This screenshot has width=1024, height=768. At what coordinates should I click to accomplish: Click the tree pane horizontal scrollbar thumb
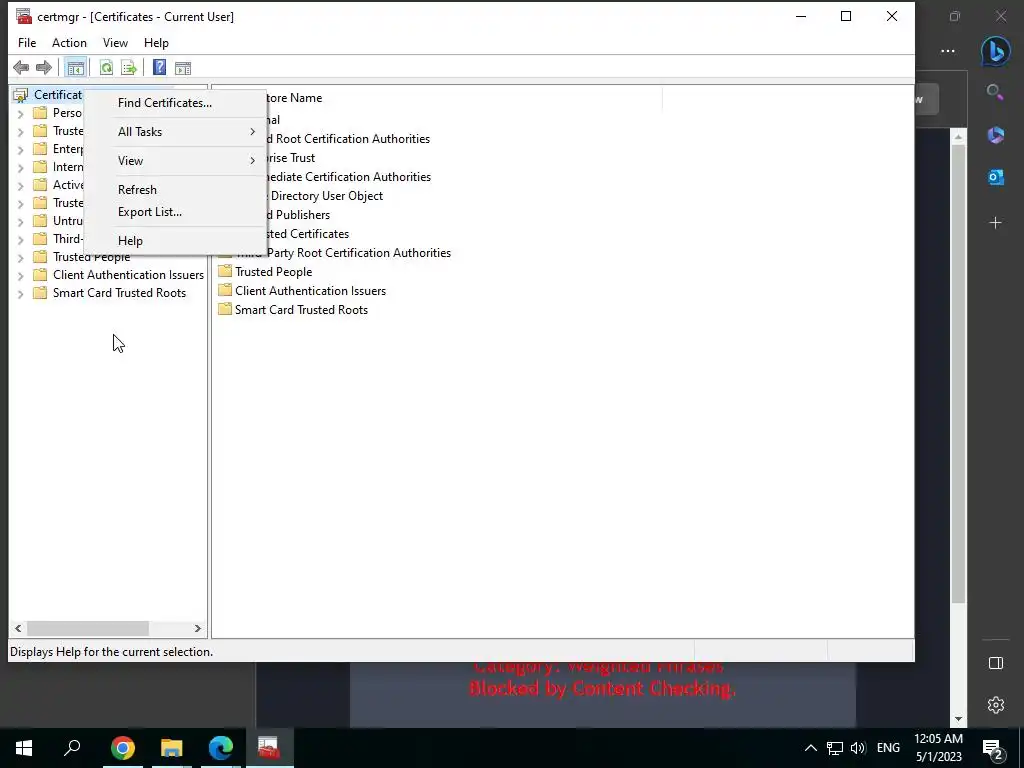(x=88, y=628)
